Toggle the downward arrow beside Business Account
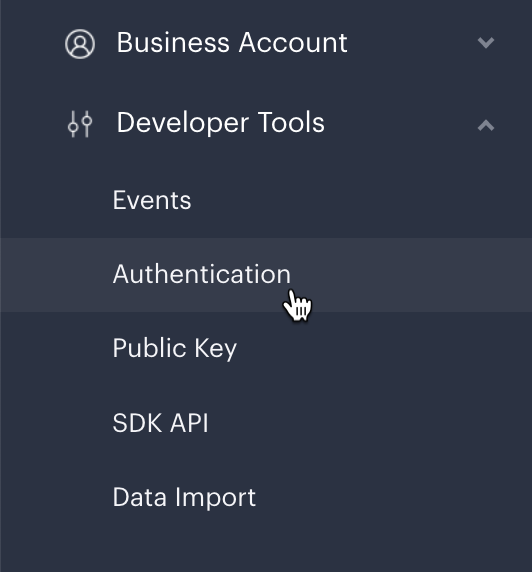This screenshot has height=572, width=532. point(486,43)
